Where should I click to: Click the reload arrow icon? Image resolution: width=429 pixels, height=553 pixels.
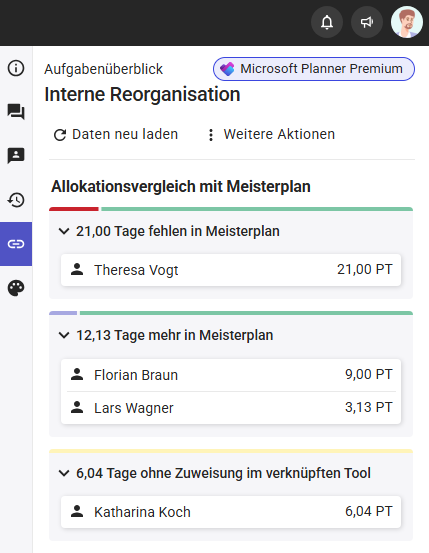(60, 135)
